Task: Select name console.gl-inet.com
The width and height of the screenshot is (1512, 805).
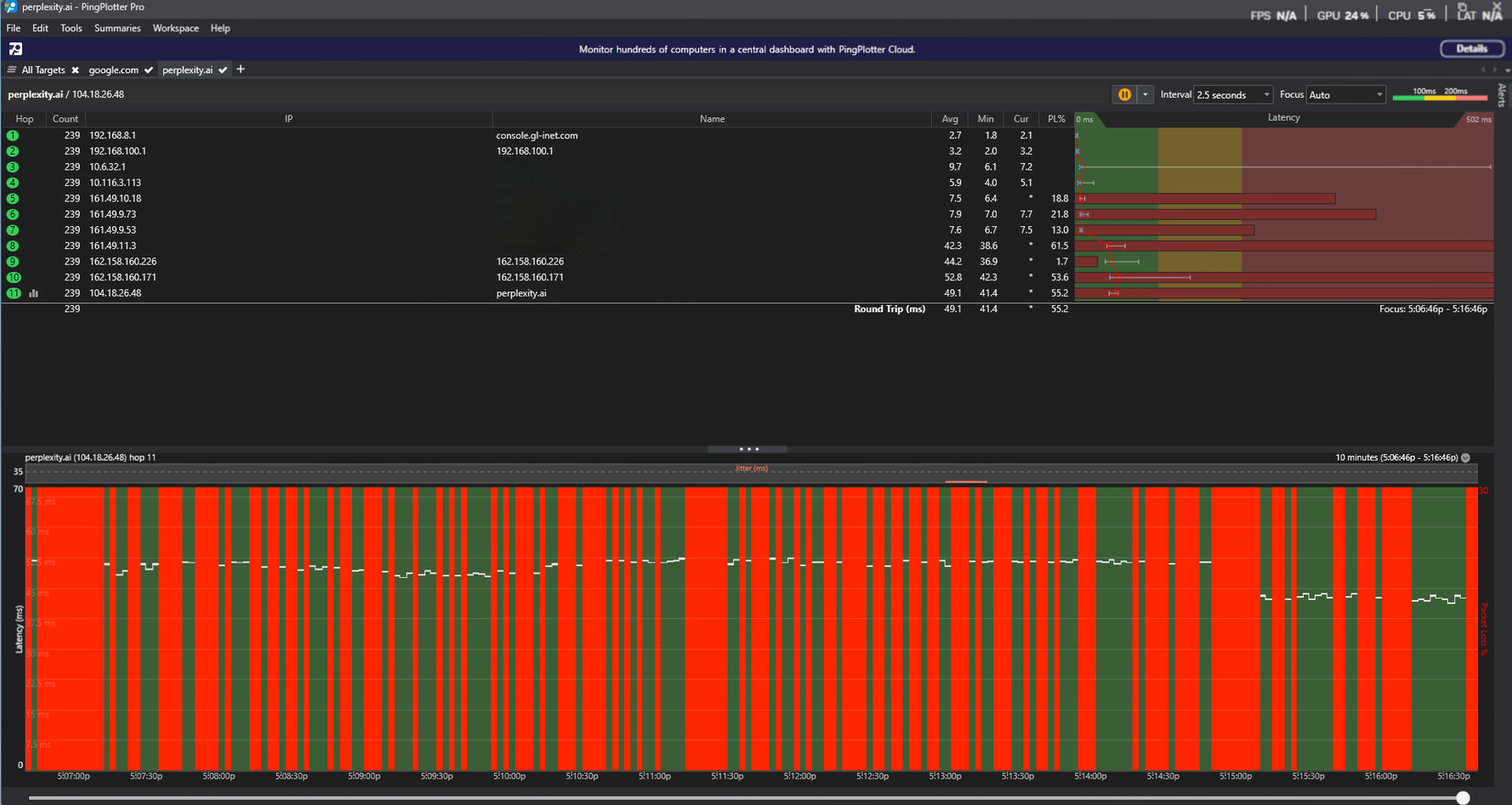Action: click(x=537, y=136)
